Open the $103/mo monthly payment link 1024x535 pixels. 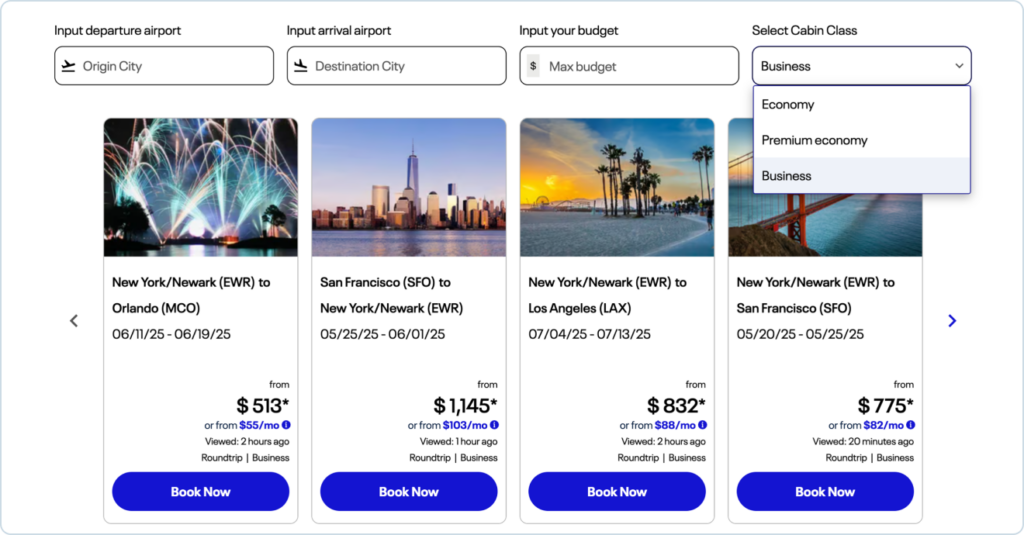click(x=465, y=425)
